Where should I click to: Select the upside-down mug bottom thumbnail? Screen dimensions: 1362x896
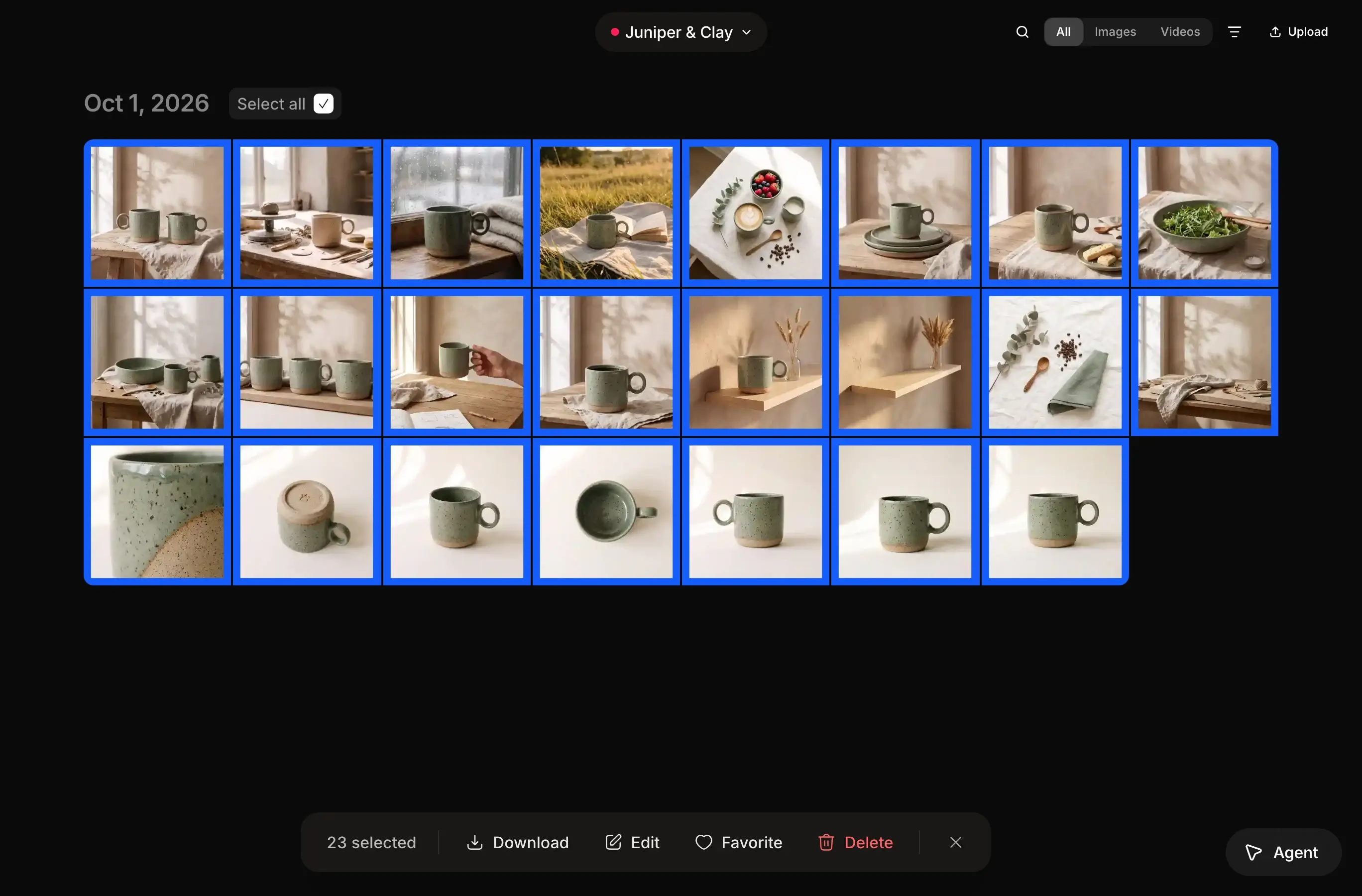coord(307,512)
